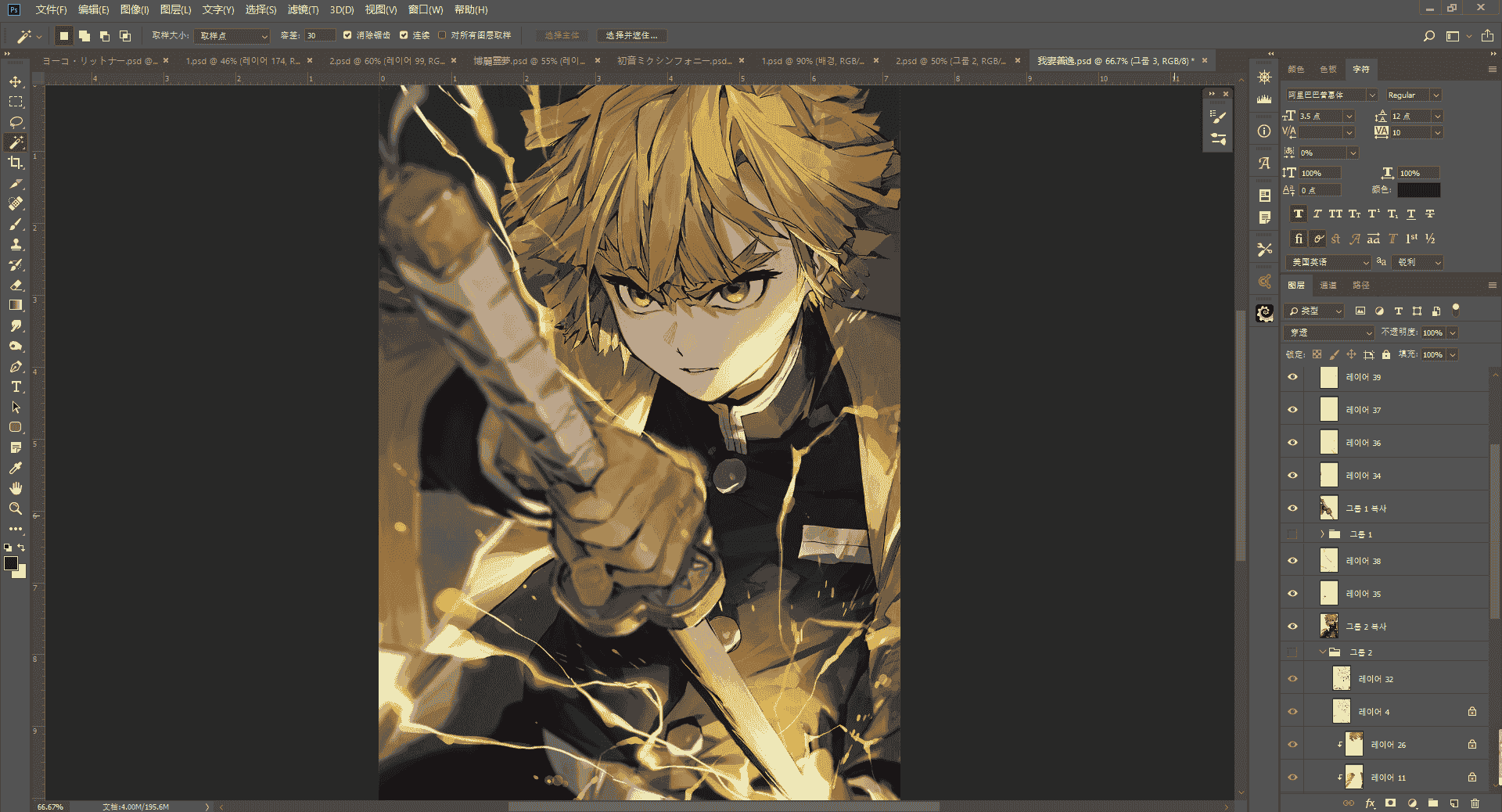This screenshot has height=812, width=1502.
Task: Click the 选择并遮住... button
Action: click(x=631, y=35)
